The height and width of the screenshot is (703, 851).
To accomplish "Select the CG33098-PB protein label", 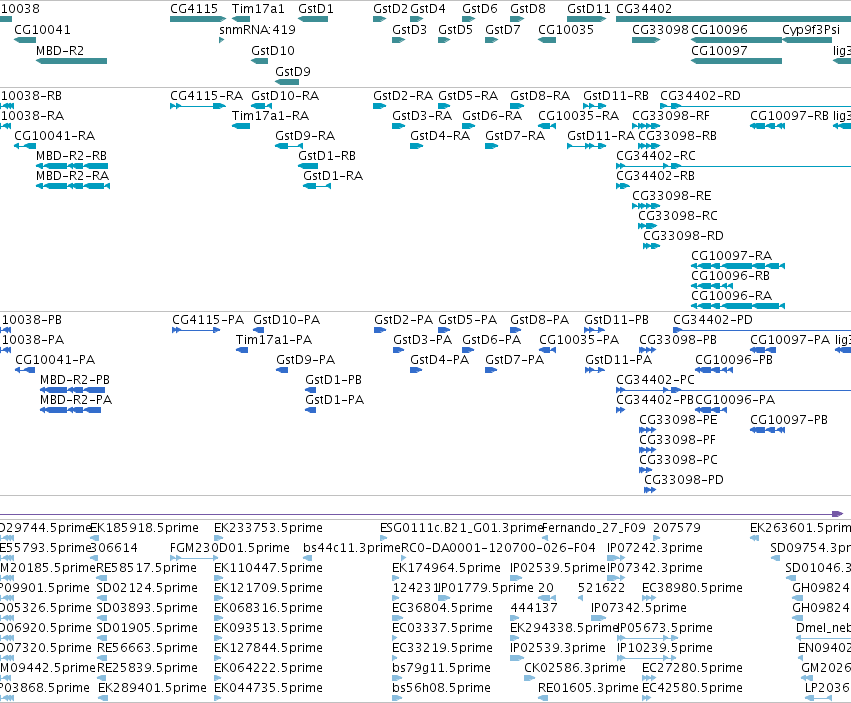I will 677,340.
